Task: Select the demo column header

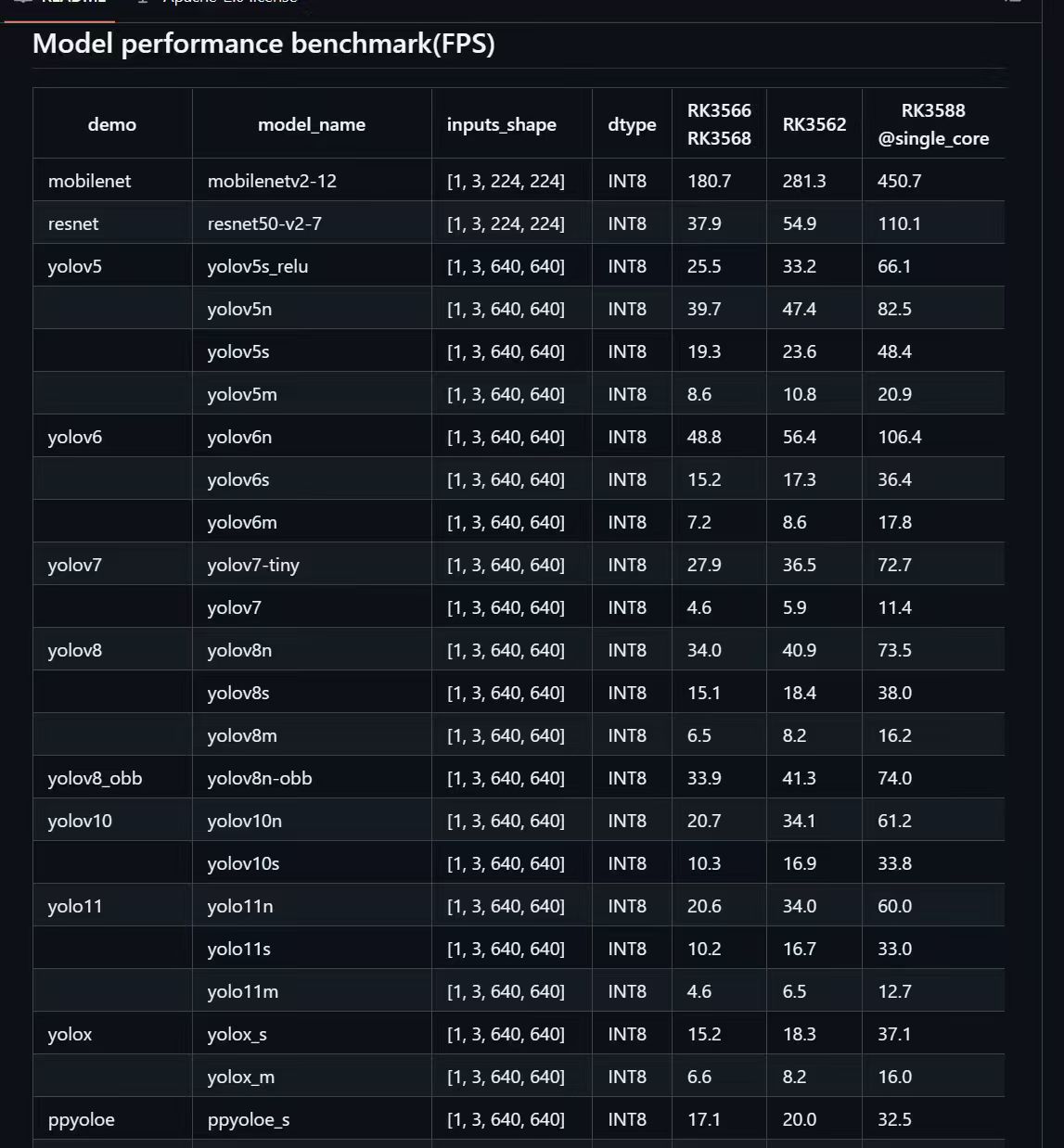Action: point(112,124)
